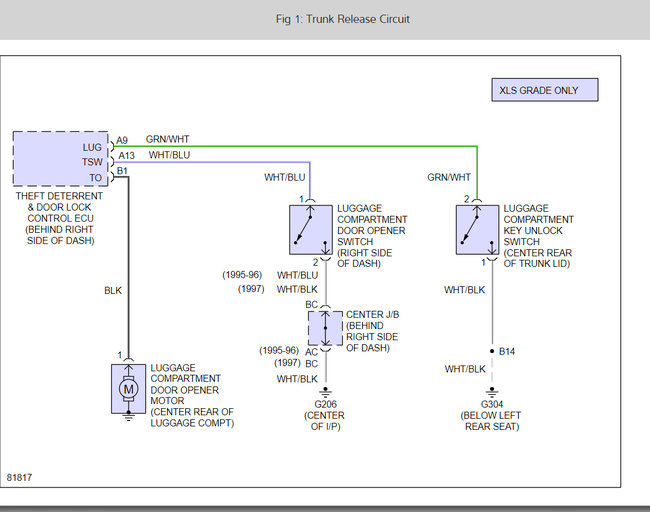This screenshot has height=512, width=650.
Task: Click the 'WHT/BLU' label beside pin A13
Action: pos(170,155)
